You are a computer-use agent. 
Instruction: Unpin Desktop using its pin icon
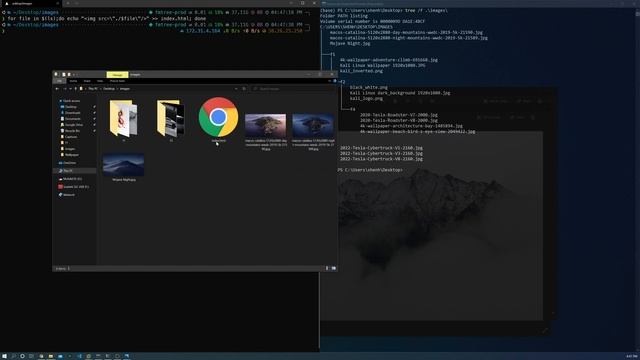click(x=95, y=107)
